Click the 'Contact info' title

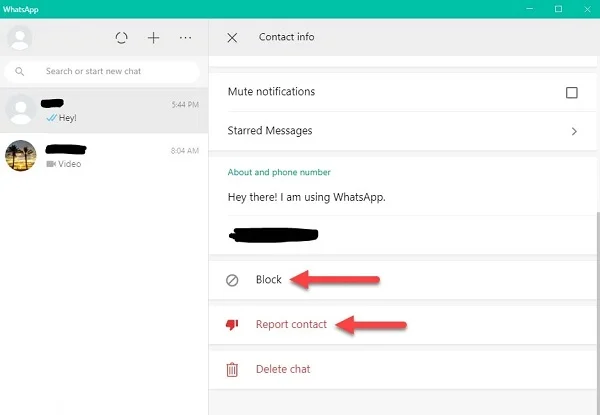tap(287, 37)
